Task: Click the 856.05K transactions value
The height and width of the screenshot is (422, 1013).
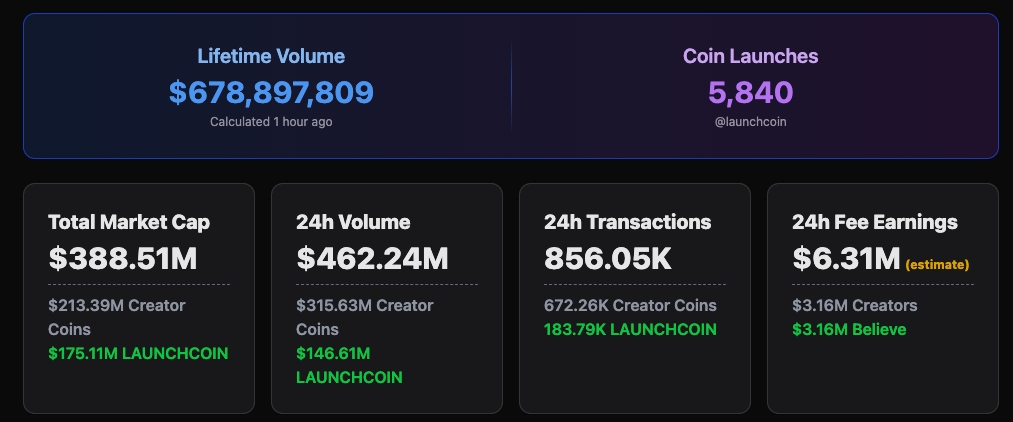Action: click(x=608, y=258)
